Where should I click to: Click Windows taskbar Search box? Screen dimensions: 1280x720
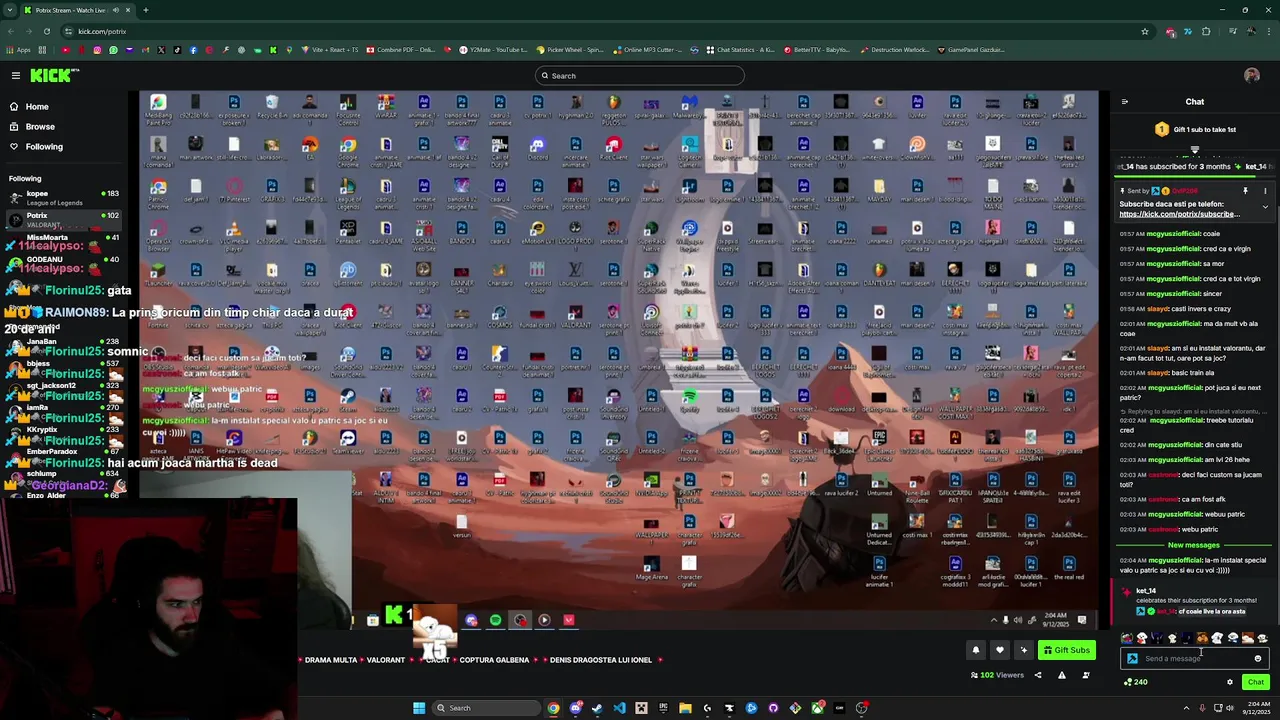pos(485,708)
